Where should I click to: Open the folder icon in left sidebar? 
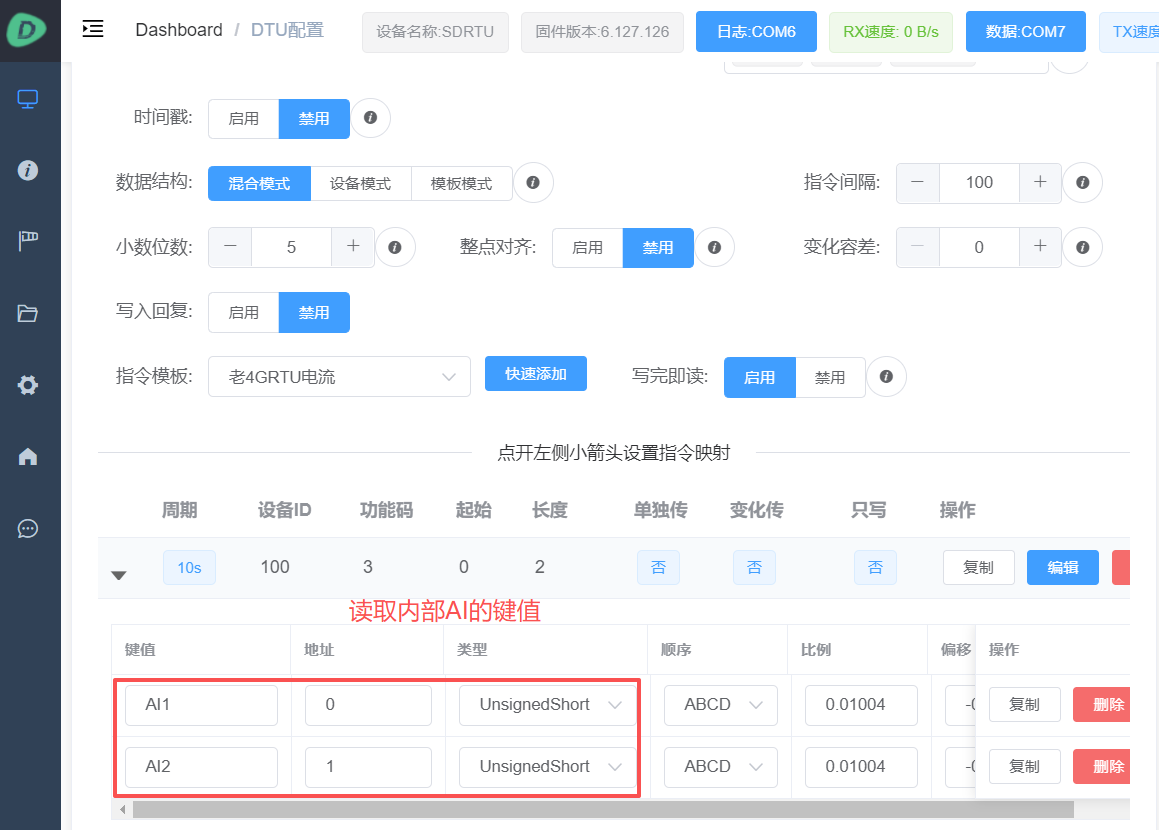[x=30, y=311]
